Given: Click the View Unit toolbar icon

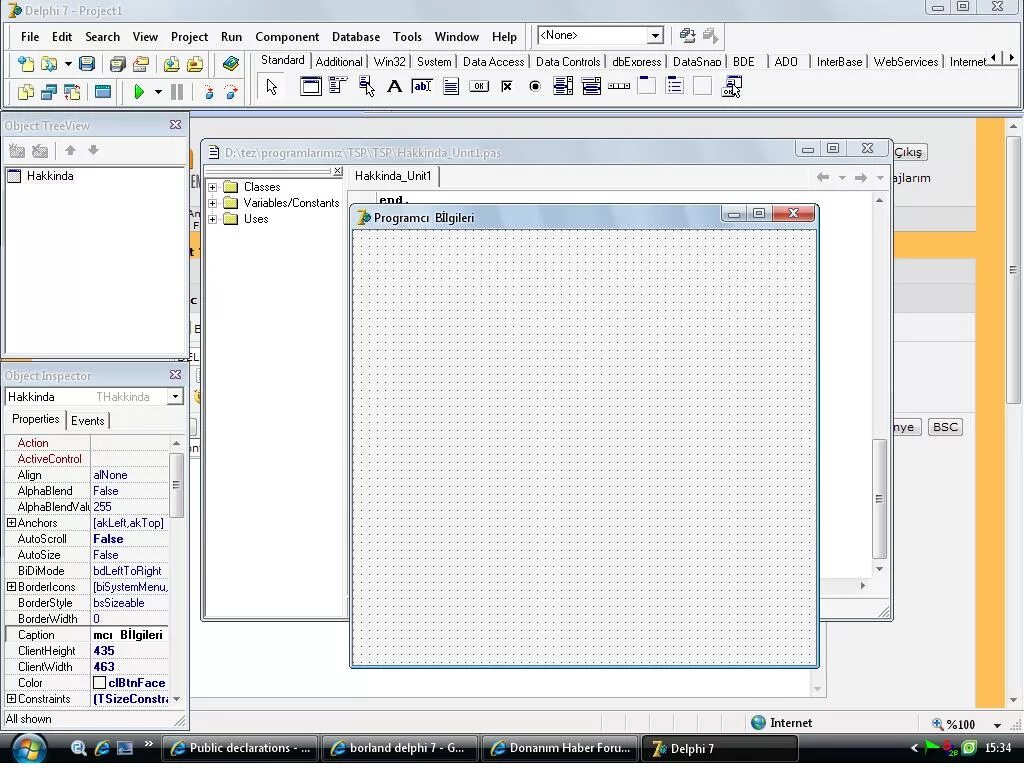Looking at the screenshot, I should [x=26, y=92].
